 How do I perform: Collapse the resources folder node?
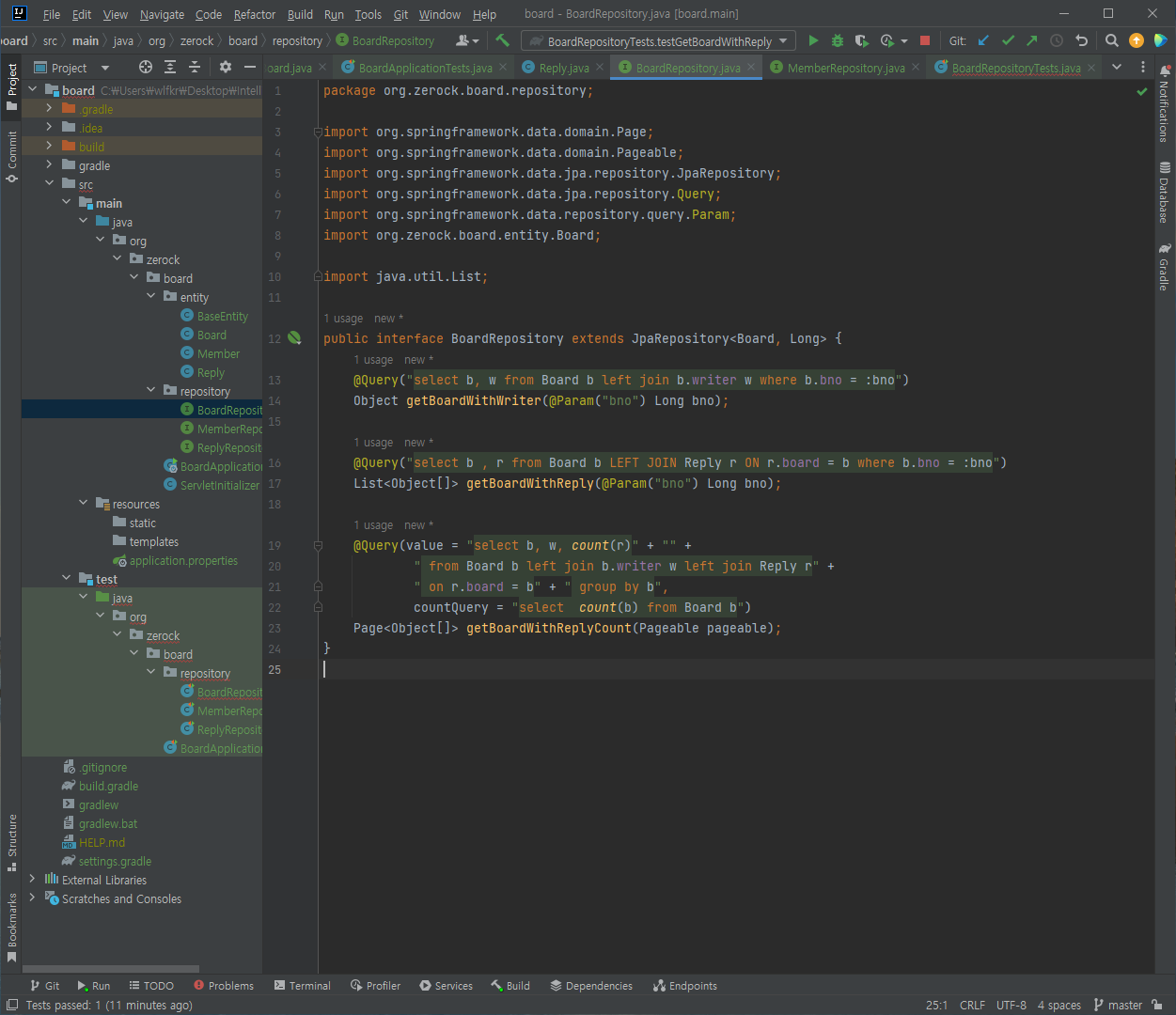pyautogui.click(x=83, y=504)
